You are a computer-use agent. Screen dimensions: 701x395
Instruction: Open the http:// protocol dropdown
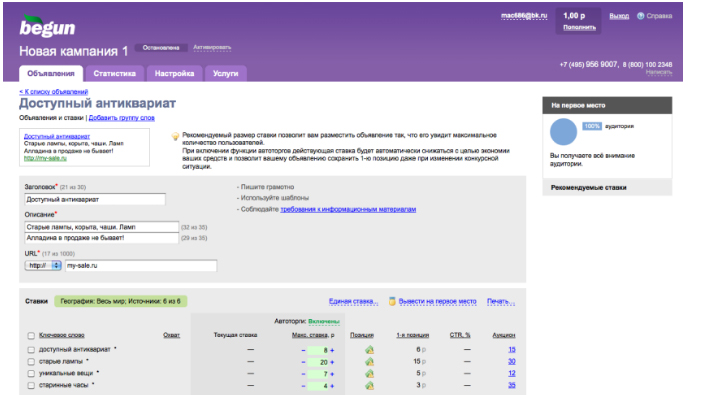click(x=43, y=265)
